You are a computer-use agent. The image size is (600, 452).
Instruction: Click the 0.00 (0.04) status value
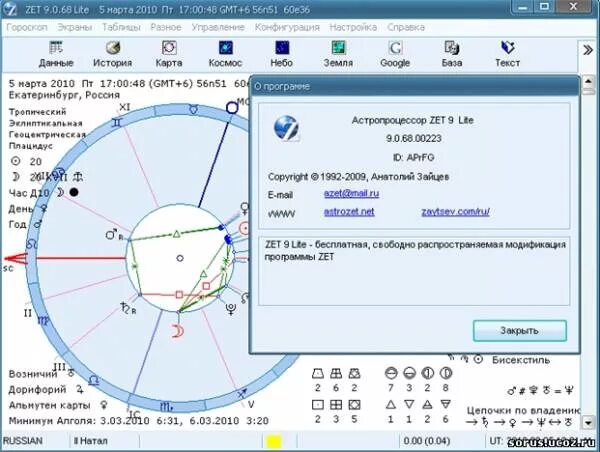427,441
